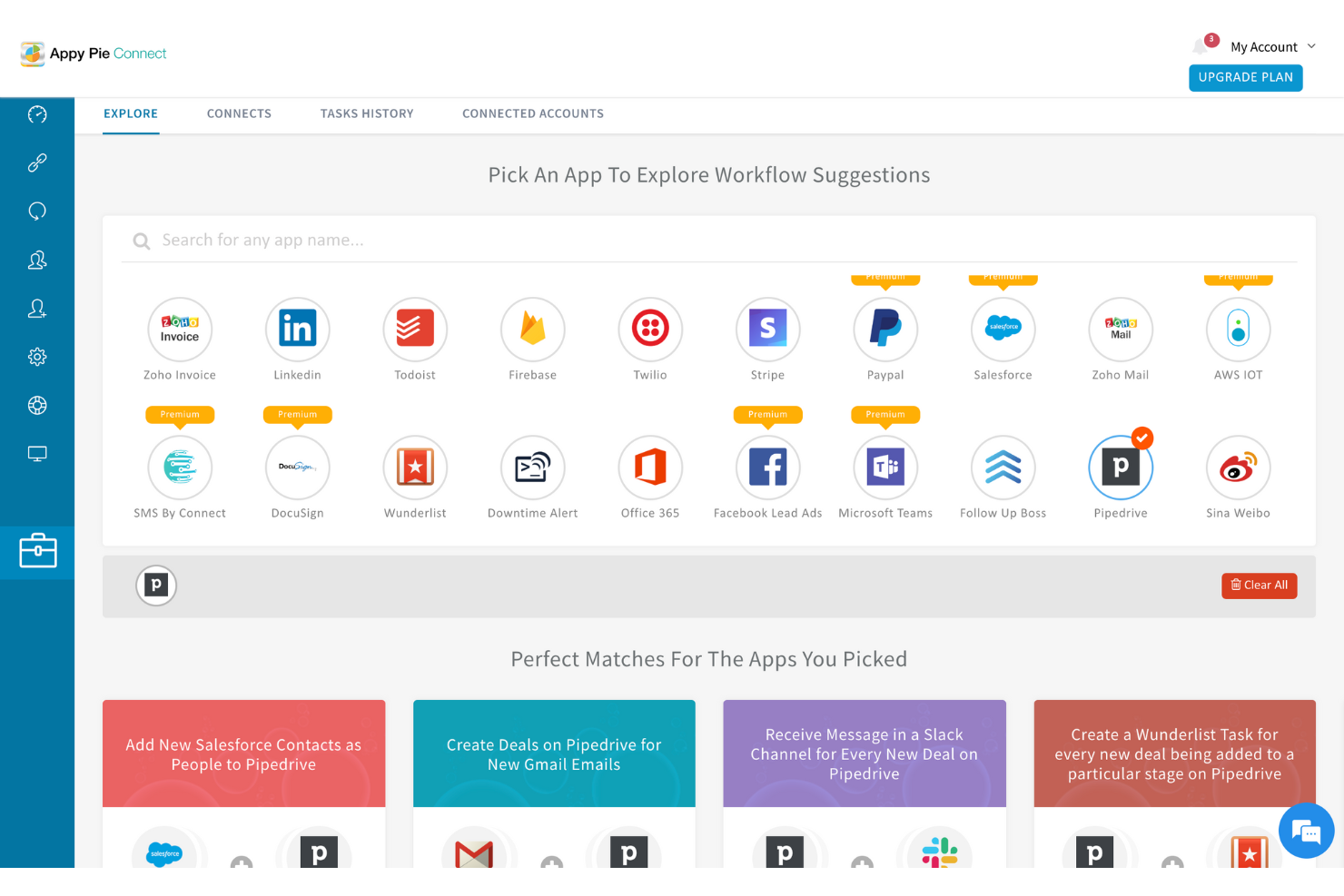Pick the Firebase app
The image size is (1344, 896).
[533, 330]
